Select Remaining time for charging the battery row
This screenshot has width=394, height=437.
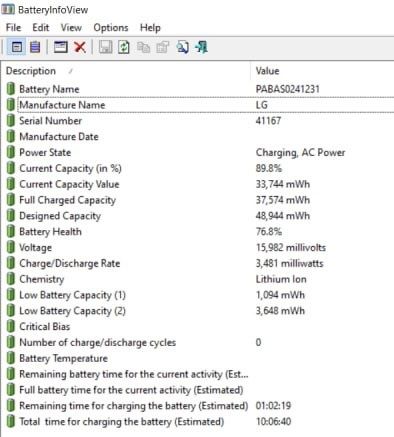(199, 406)
